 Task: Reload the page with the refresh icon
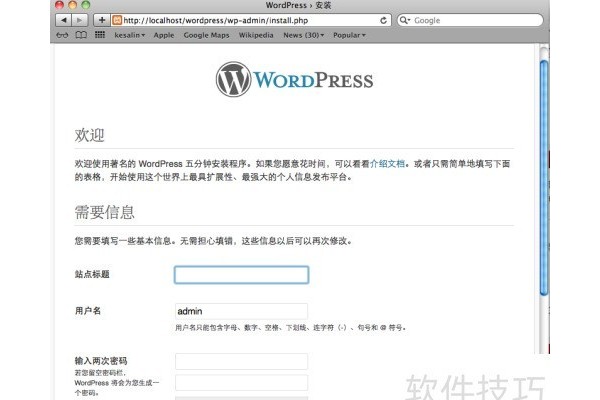(383, 20)
